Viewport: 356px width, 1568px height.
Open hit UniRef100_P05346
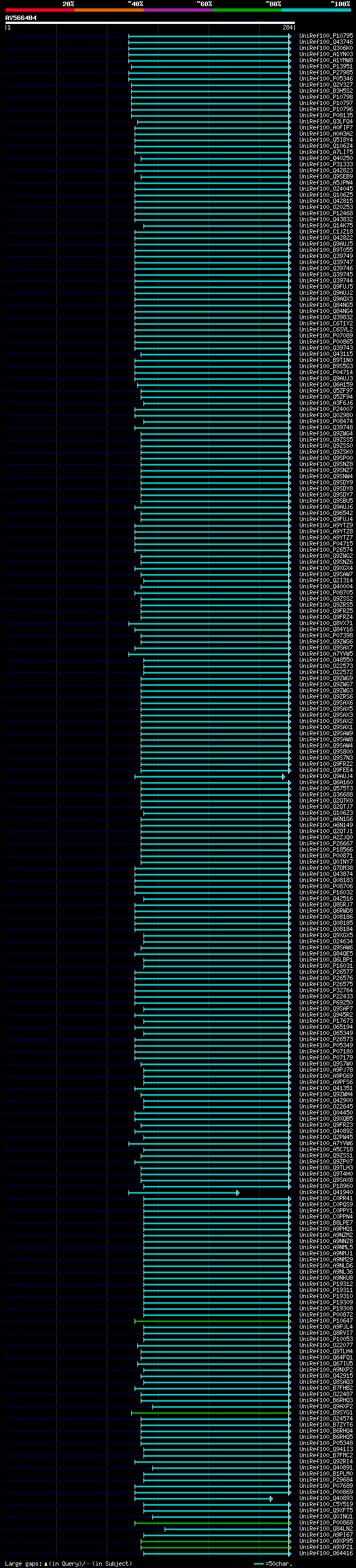(x=326, y=79)
